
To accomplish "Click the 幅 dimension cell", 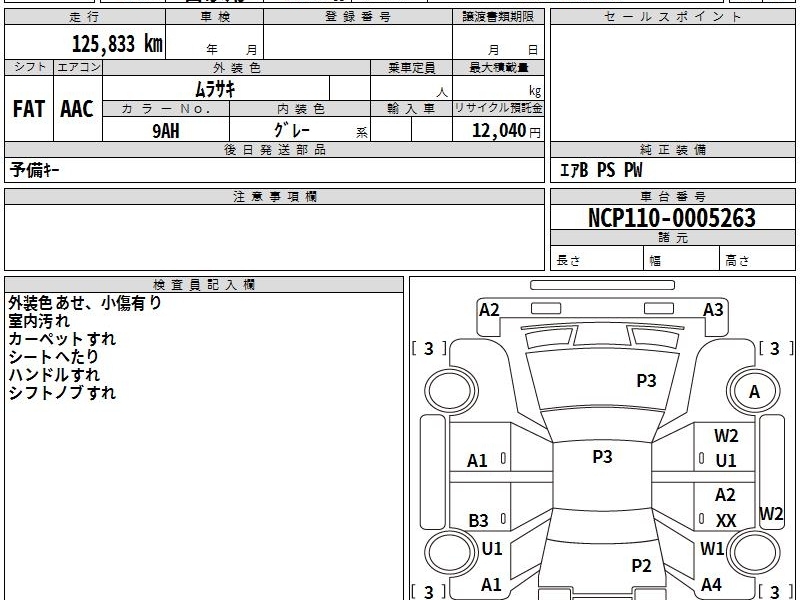I will (x=682, y=258).
